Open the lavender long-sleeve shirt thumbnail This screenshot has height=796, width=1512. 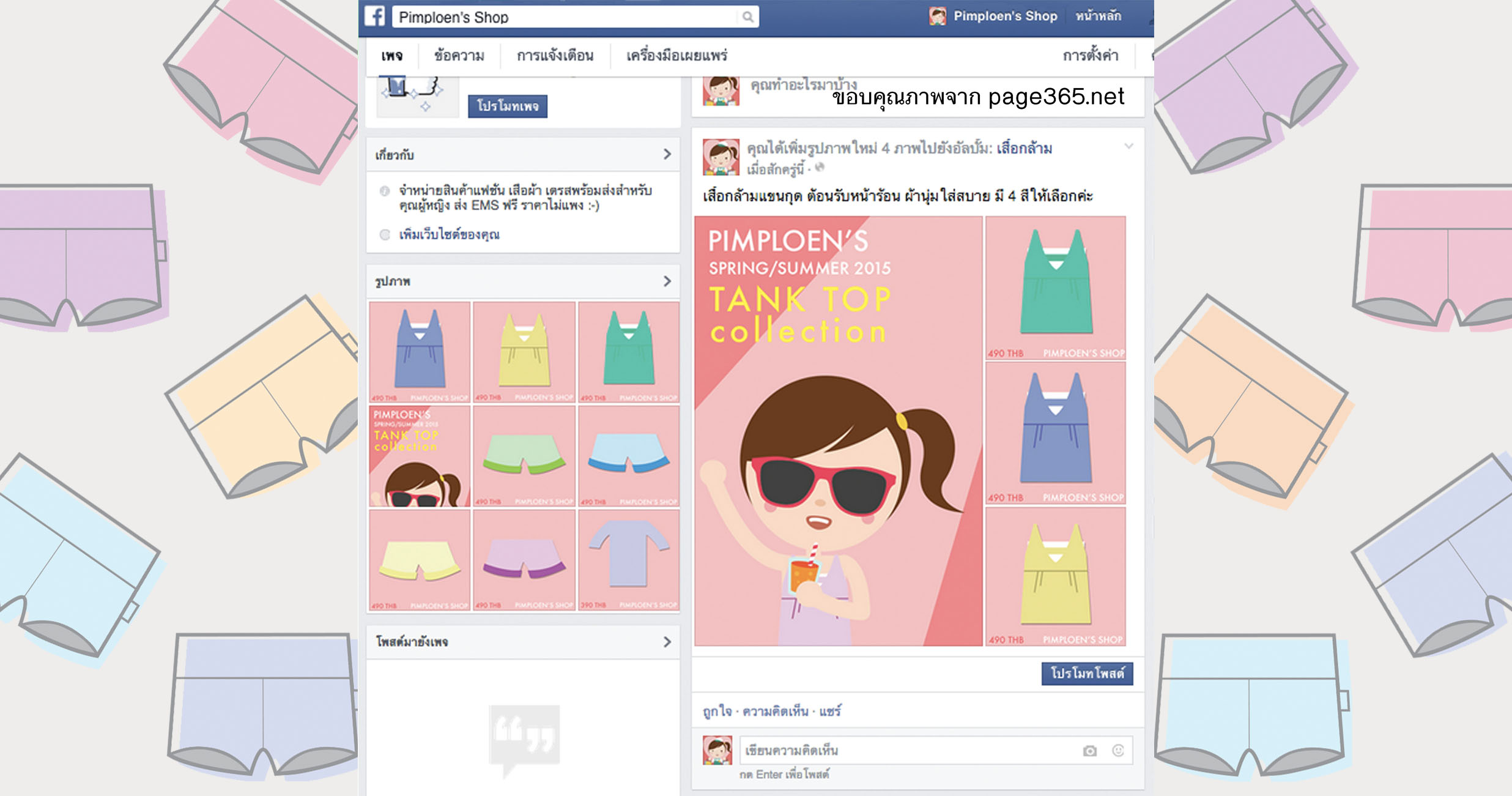coord(629,560)
